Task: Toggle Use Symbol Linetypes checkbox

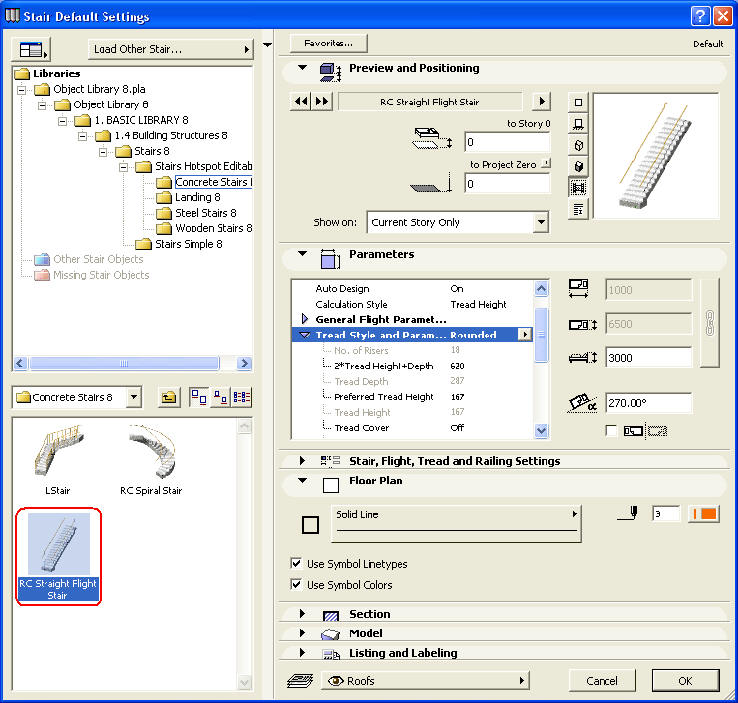Action: [296, 564]
